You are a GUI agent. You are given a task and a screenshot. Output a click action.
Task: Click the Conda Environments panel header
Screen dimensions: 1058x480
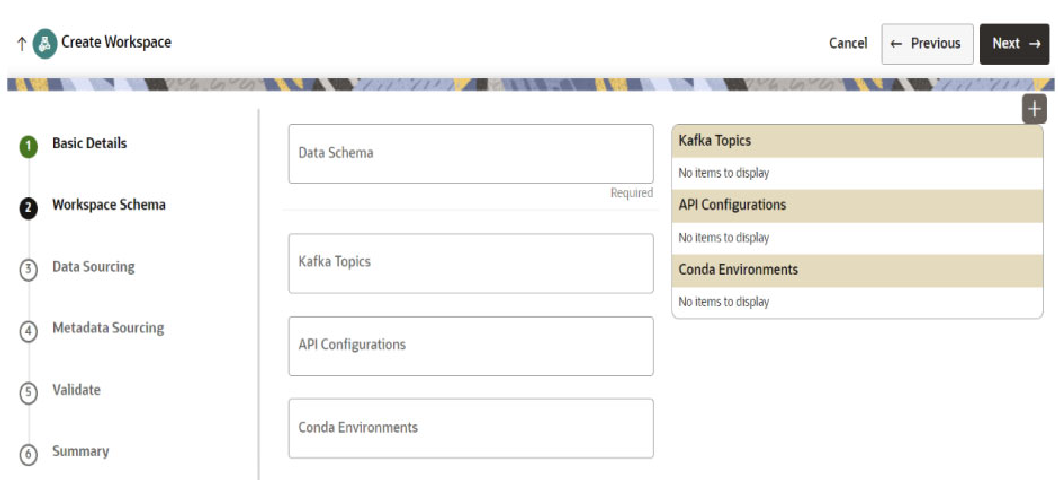(858, 270)
